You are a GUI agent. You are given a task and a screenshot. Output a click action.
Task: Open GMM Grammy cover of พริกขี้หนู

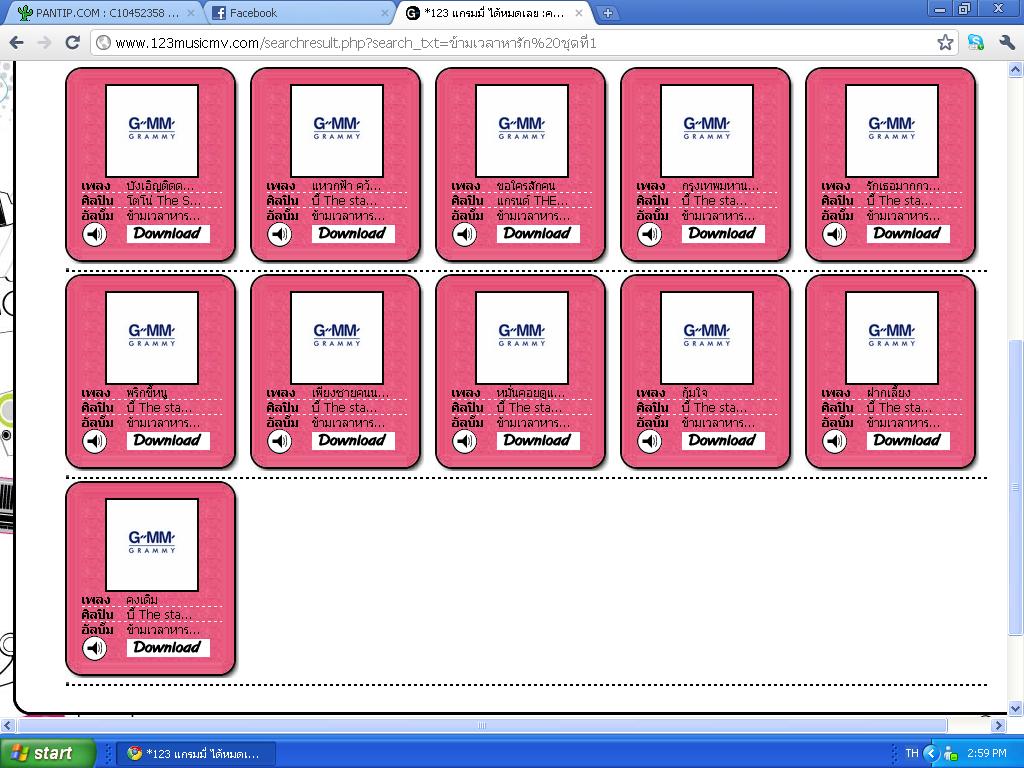click(x=152, y=338)
